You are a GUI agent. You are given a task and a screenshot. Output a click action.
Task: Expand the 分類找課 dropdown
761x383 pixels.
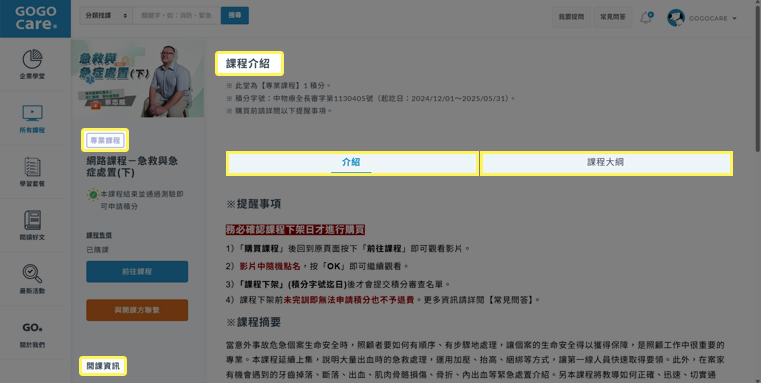click(106, 16)
